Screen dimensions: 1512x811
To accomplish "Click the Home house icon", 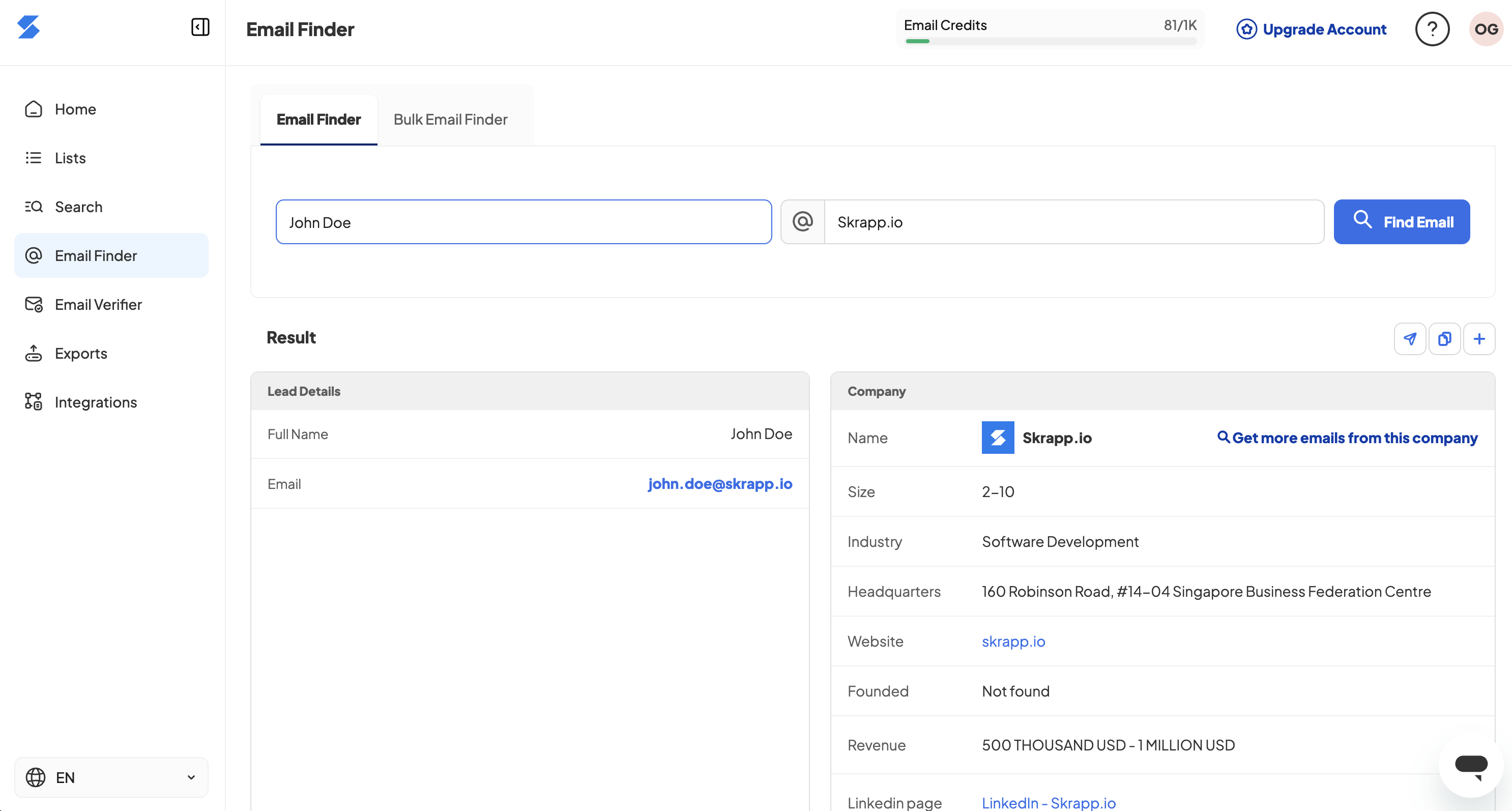I will pyautogui.click(x=34, y=109).
